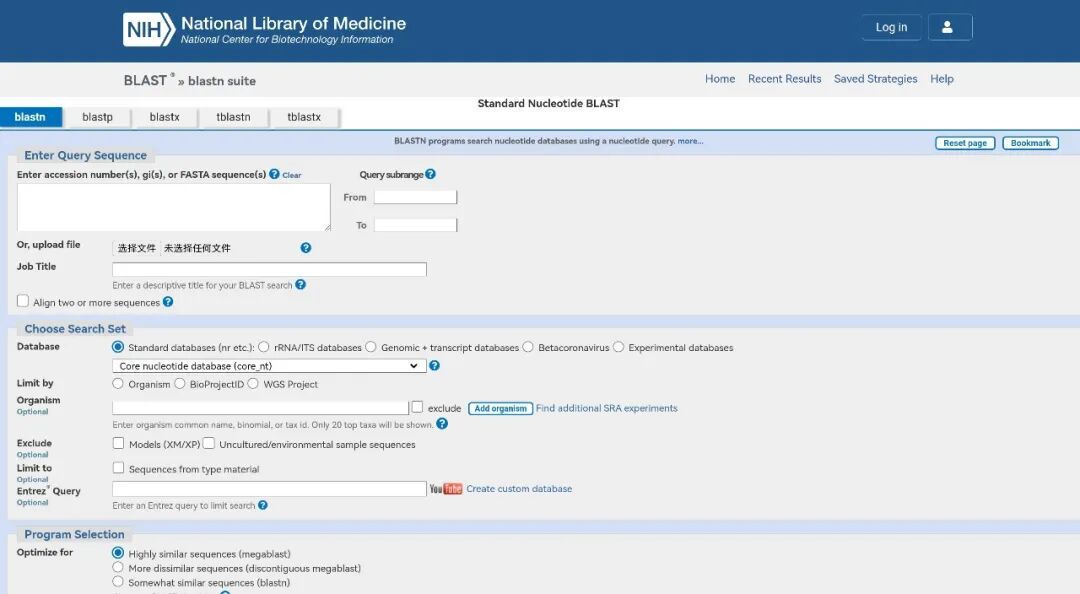Click the Job Title input field

[269, 269]
